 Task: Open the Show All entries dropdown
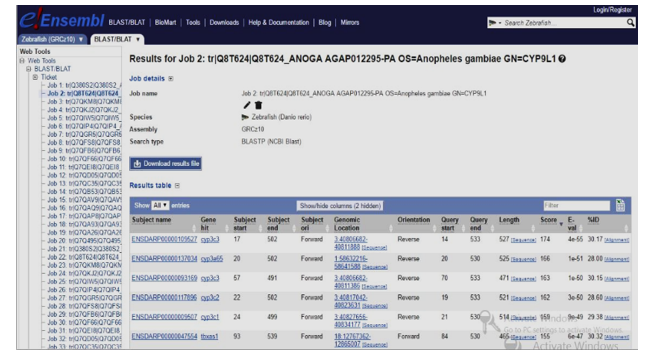point(160,205)
